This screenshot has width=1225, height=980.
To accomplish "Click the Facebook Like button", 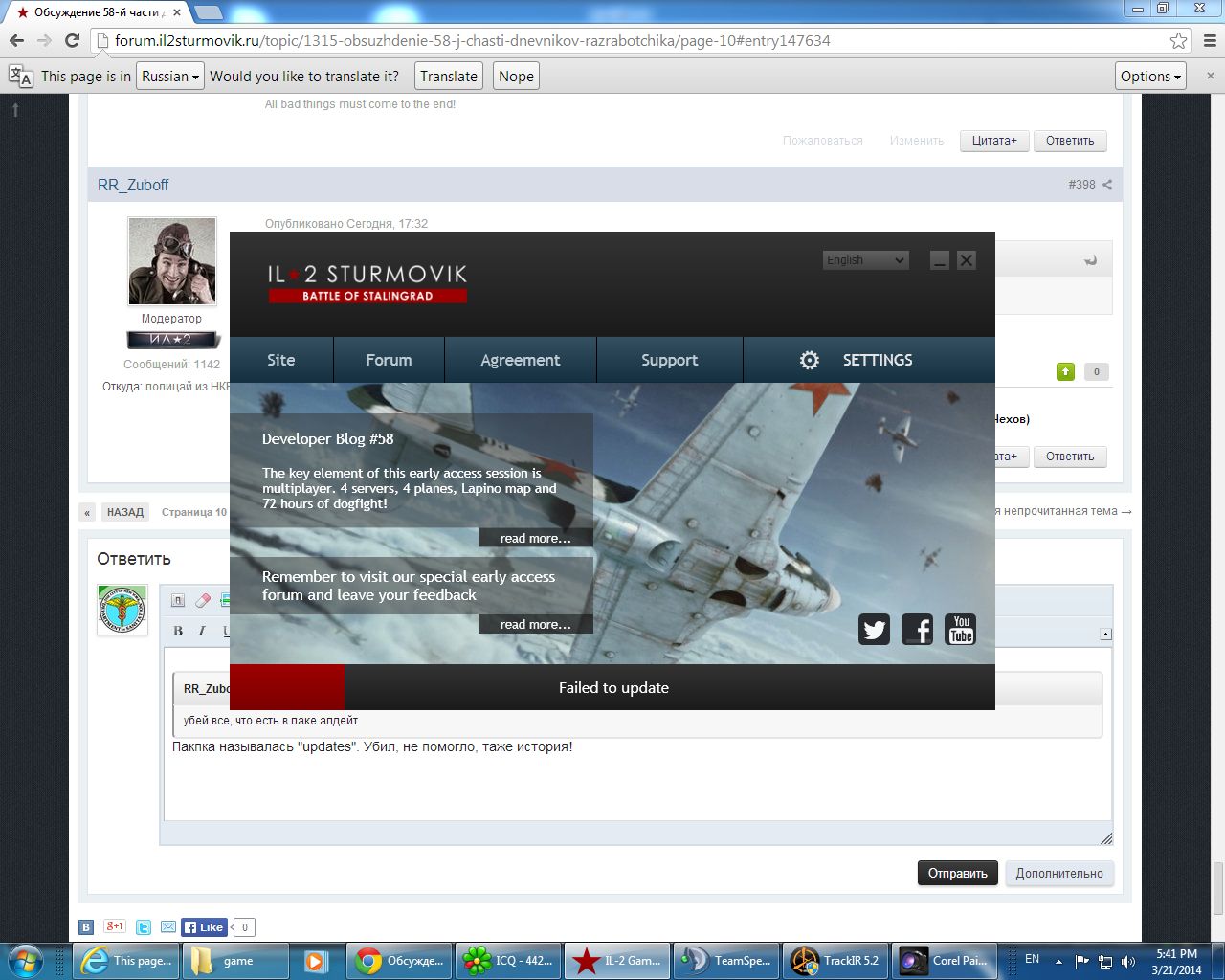I will click(204, 926).
